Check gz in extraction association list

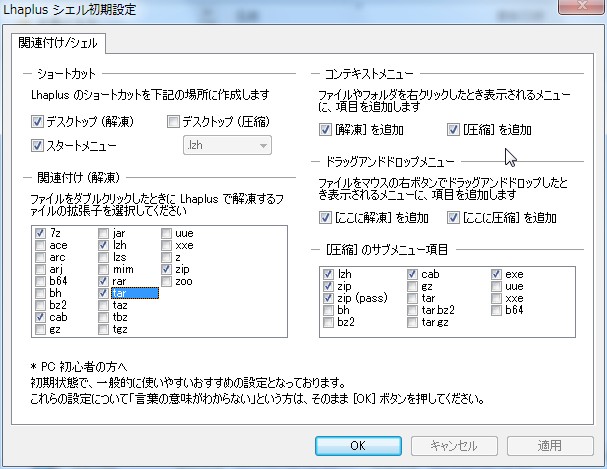click(x=40, y=329)
